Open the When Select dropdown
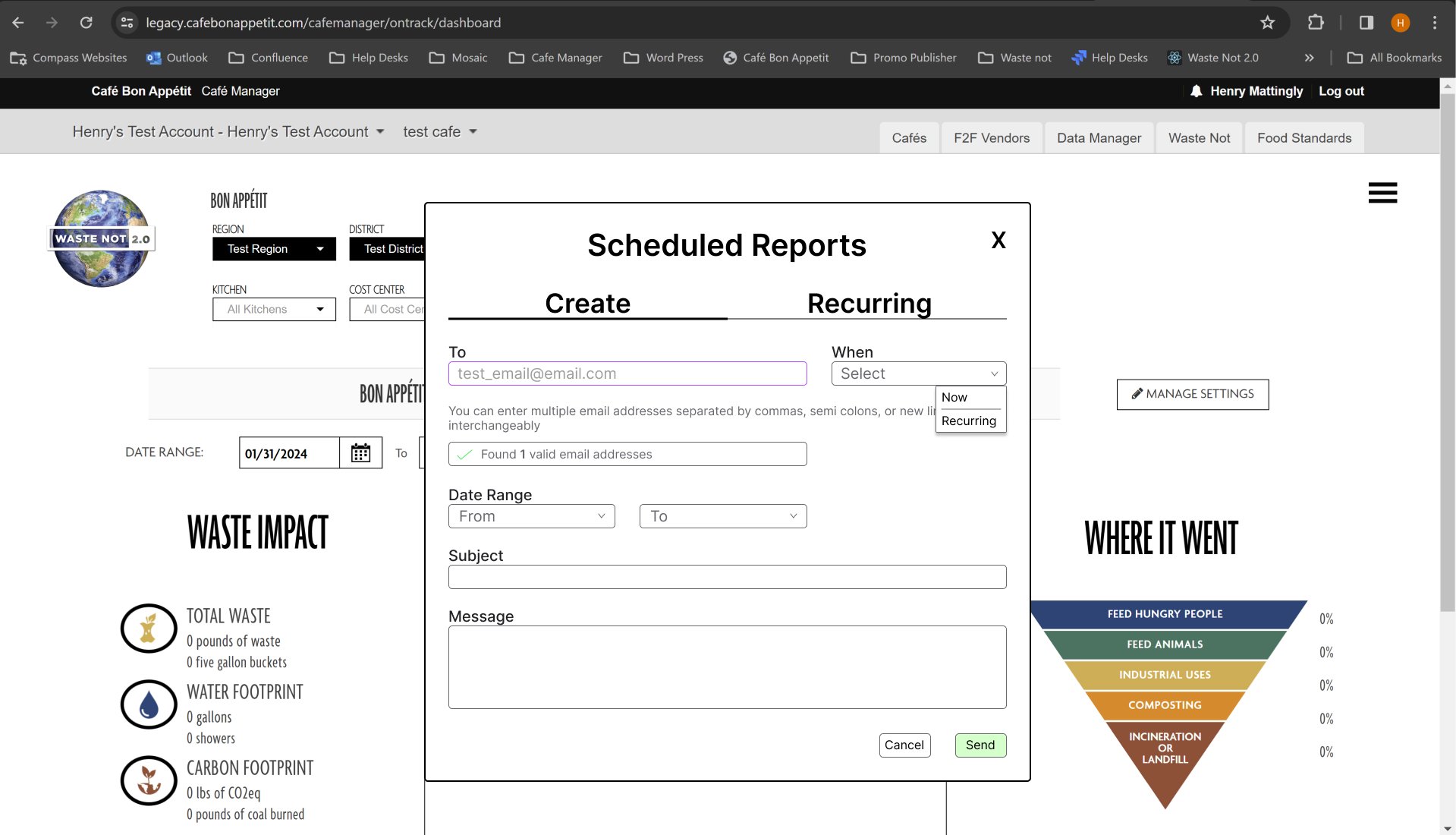Viewport: 1456px width, 835px height. pyautogui.click(x=919, y=373)
